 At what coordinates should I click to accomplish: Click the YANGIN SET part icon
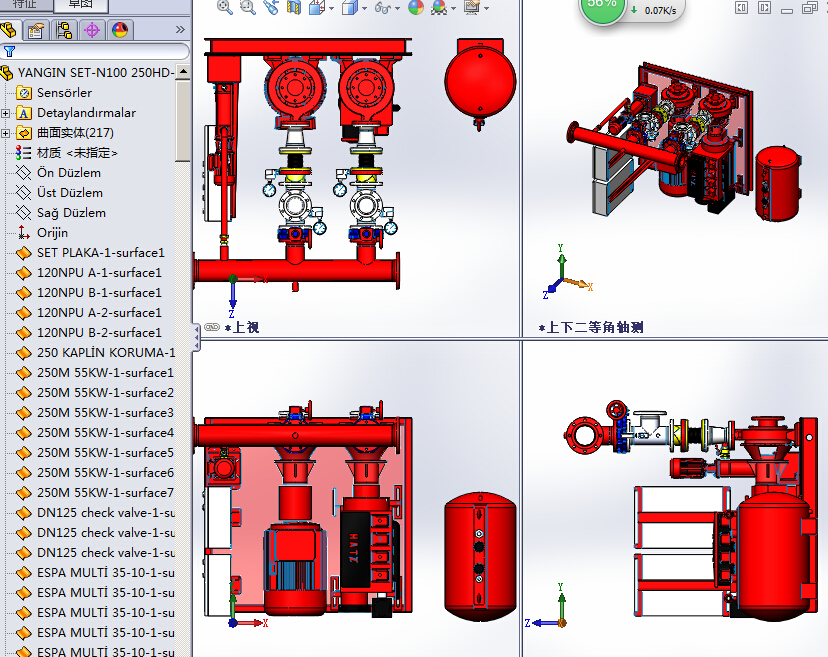click(7, 73)
